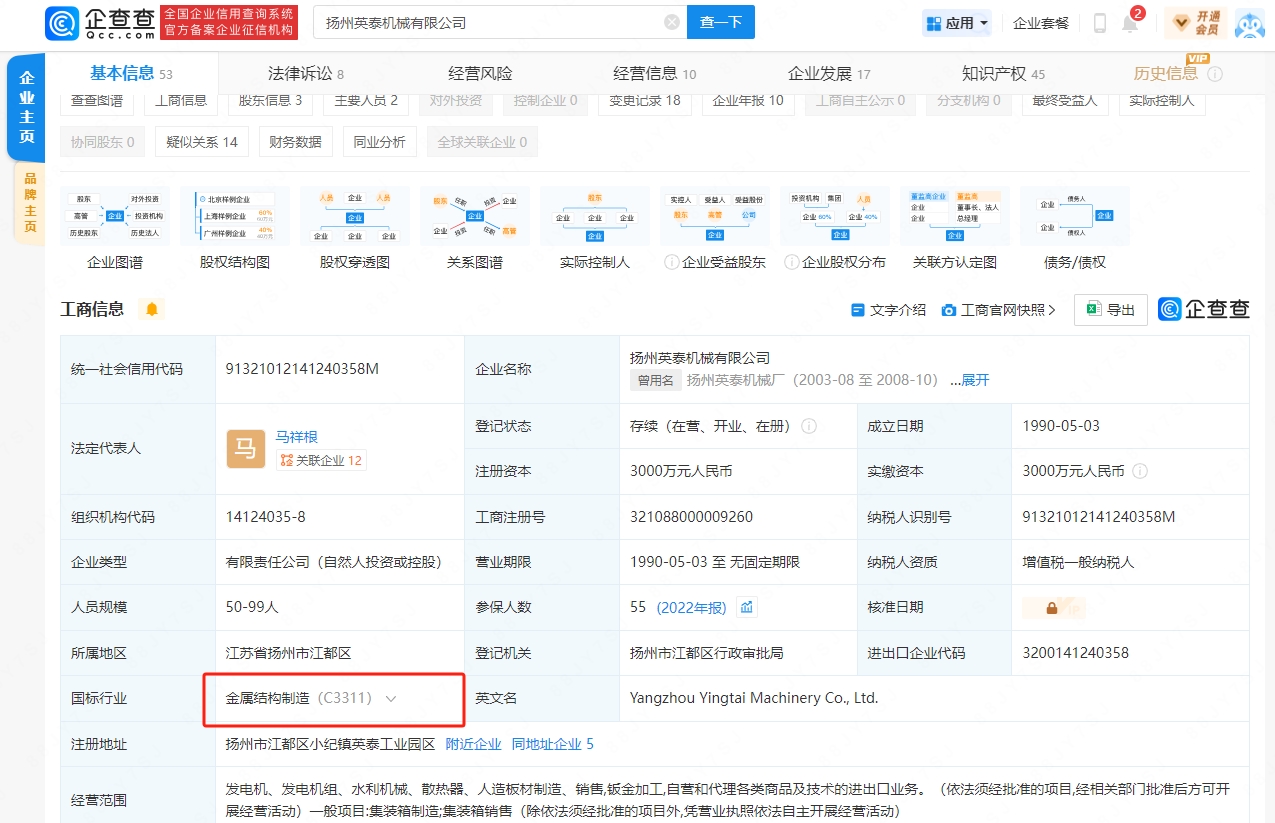The image size is (1275, 823).
Task: Click the 导出 export button
Action: coord(1110,310)
